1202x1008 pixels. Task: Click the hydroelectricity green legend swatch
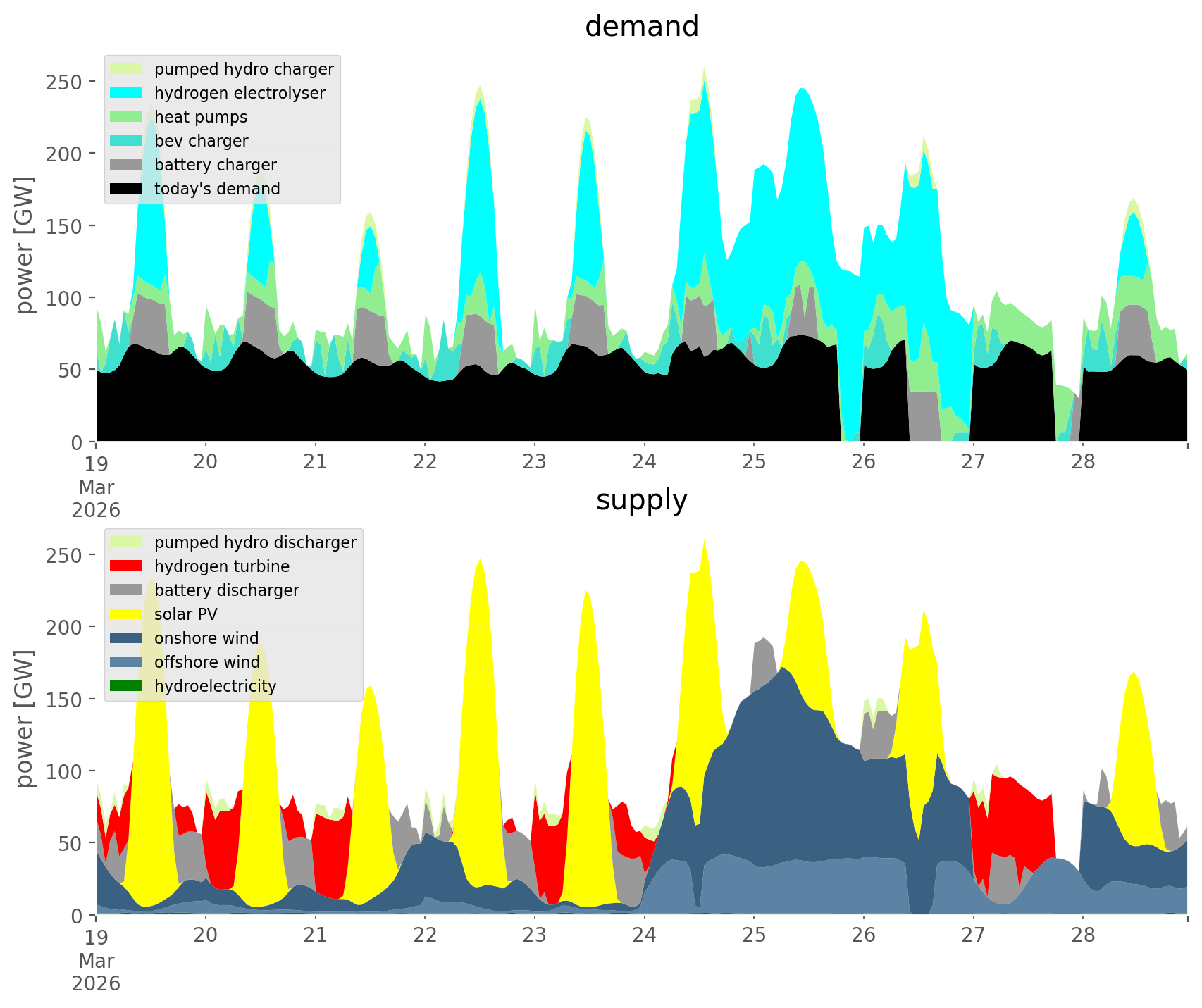point(127,686)
